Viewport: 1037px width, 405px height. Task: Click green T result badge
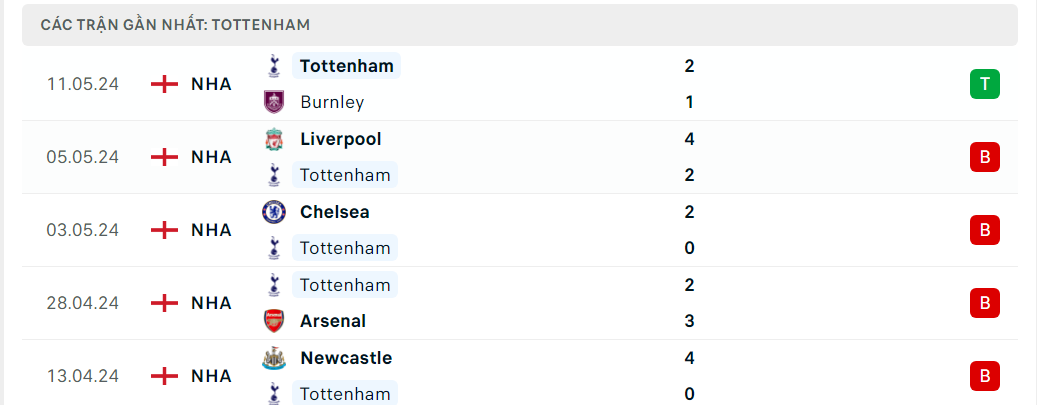(x=984, y=84)
